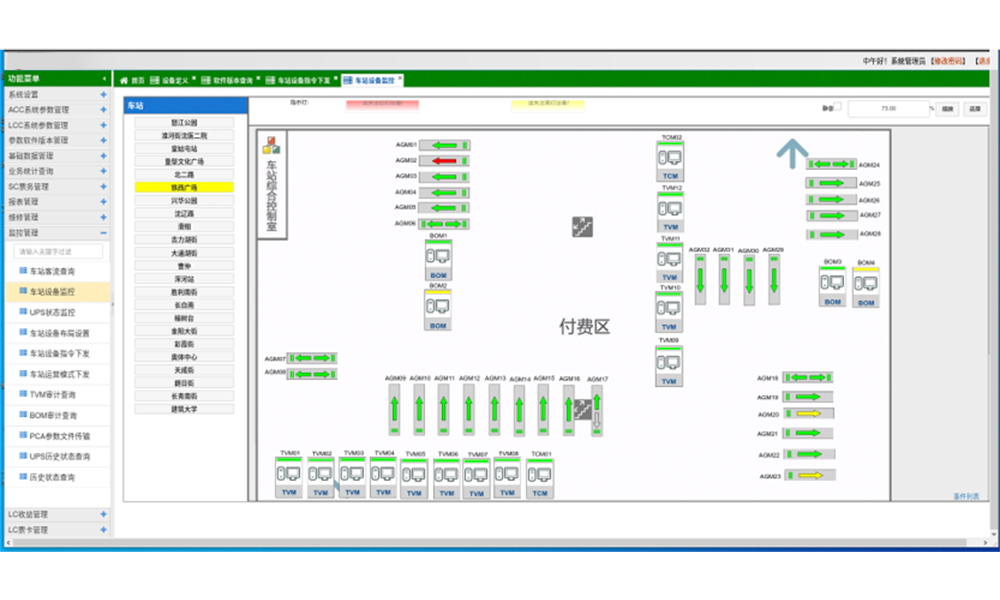Click the AGM24 bidirectional gate icon

[x=831, y=164]
